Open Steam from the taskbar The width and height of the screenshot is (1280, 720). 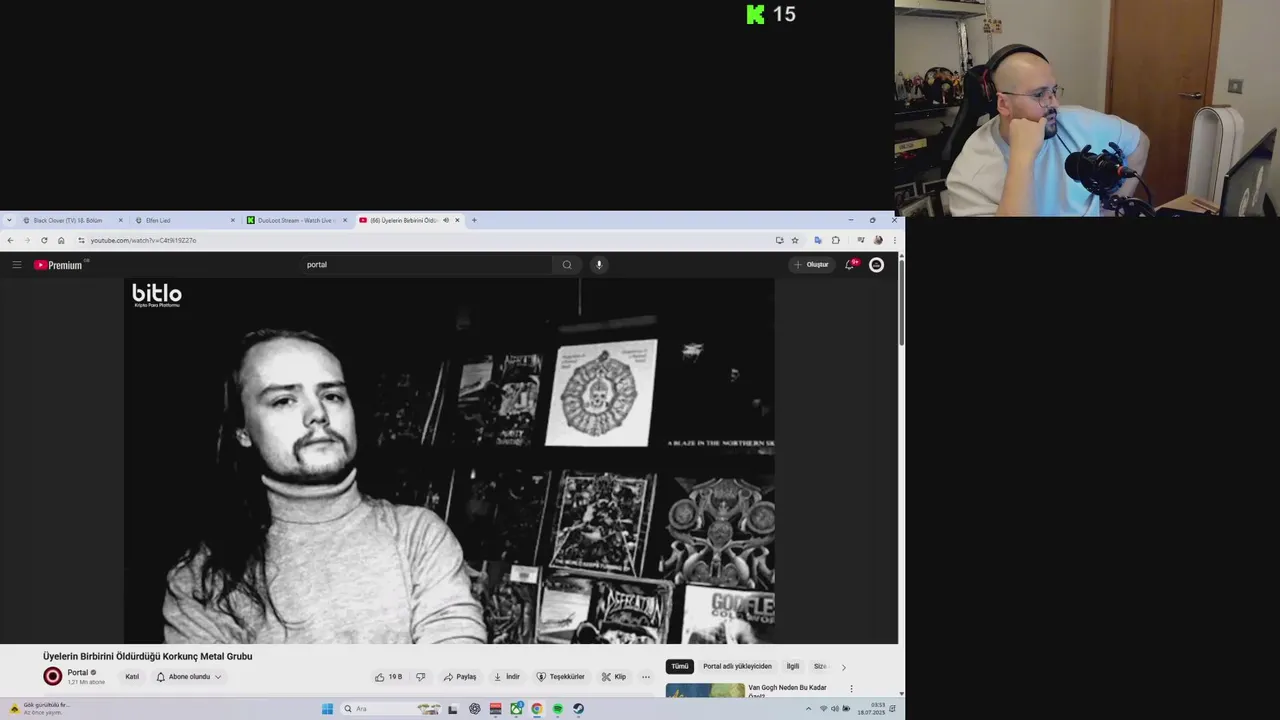pos(578,709)
